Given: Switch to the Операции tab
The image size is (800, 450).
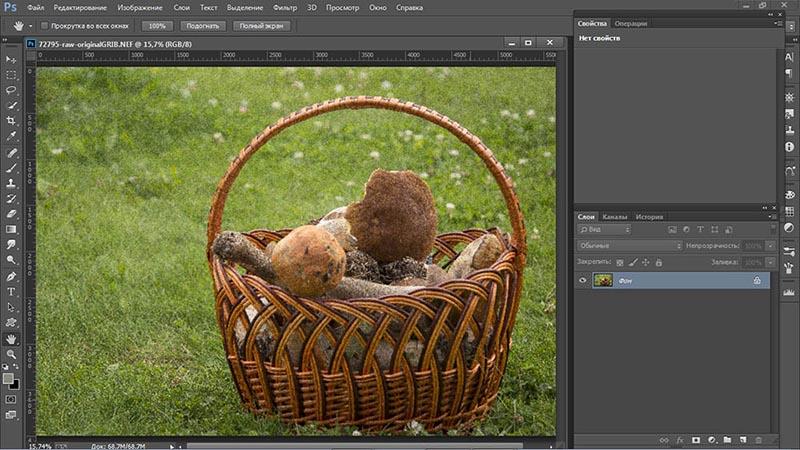Looking at the screenshot, I should [x=631, y=23].
